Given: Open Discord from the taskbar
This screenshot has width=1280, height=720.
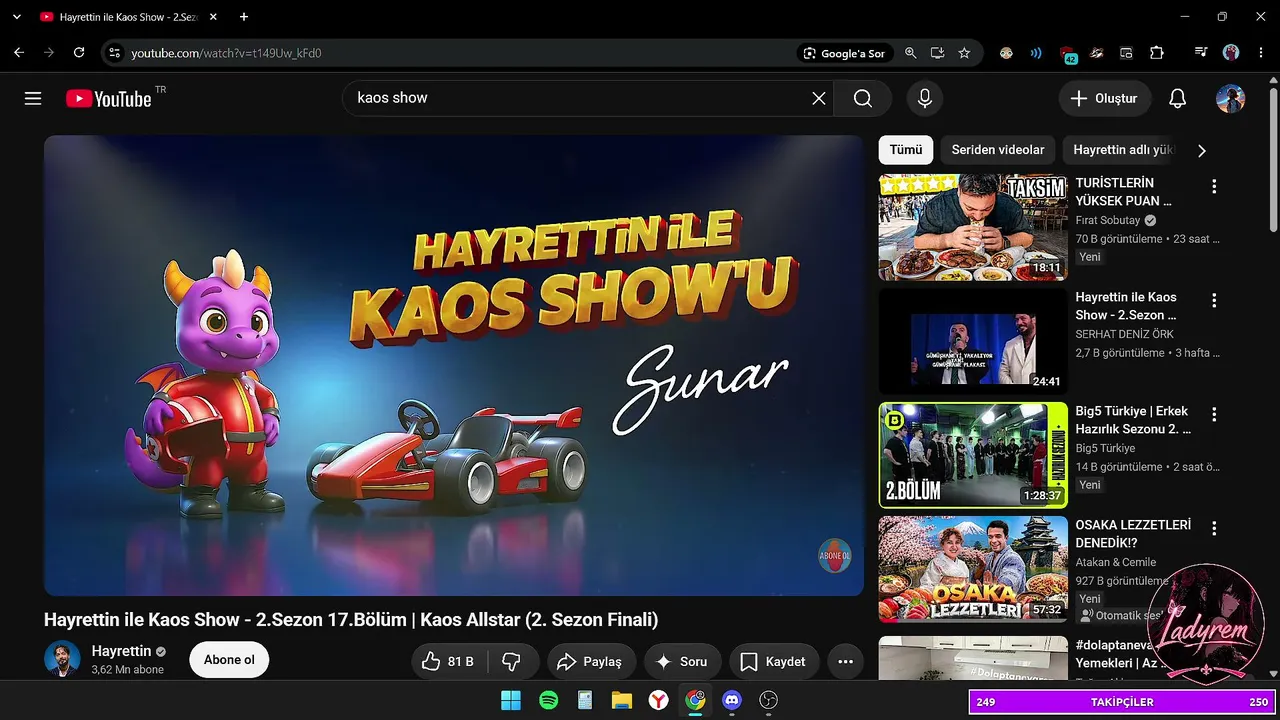Looking at the screenshot, I should pos(732,700).
